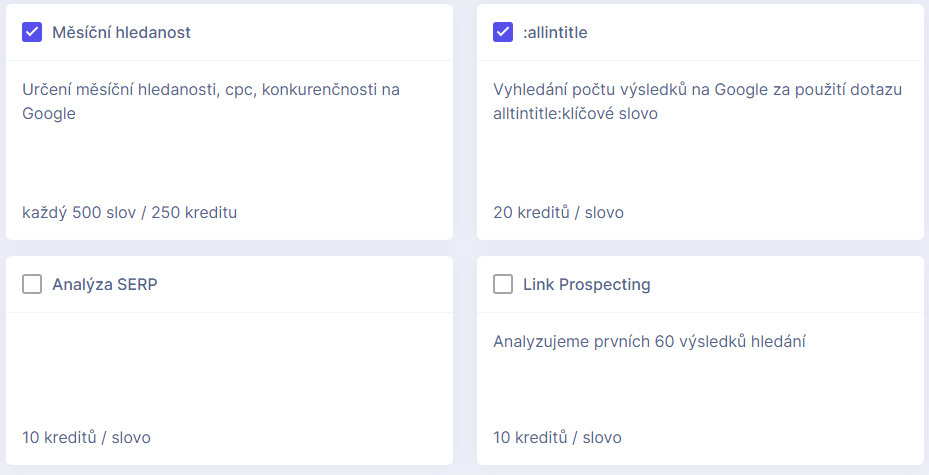The image size is (929, 475).
Task: Select the Link Prospecting title text
Action: pos(587,285)
